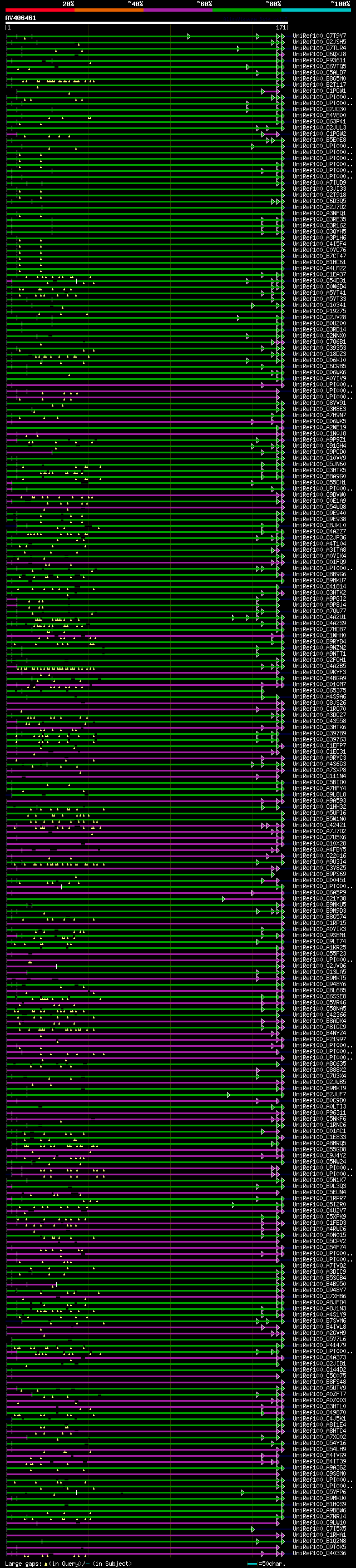This screenshot has width=356, height=1568.
Task: Click the cyan ~100% identity legend segment
Action: (x=315, y=10)
